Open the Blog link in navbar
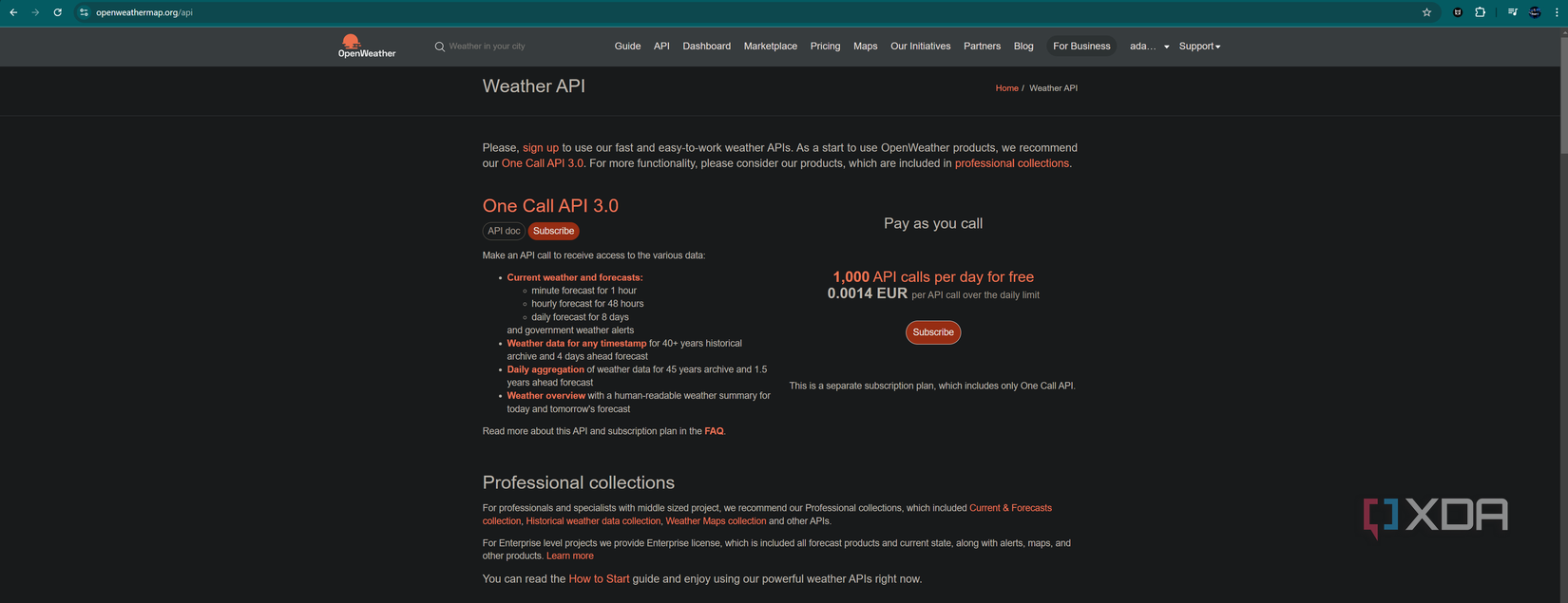This screenshot has height=603, width=1568. point(1023,46)
